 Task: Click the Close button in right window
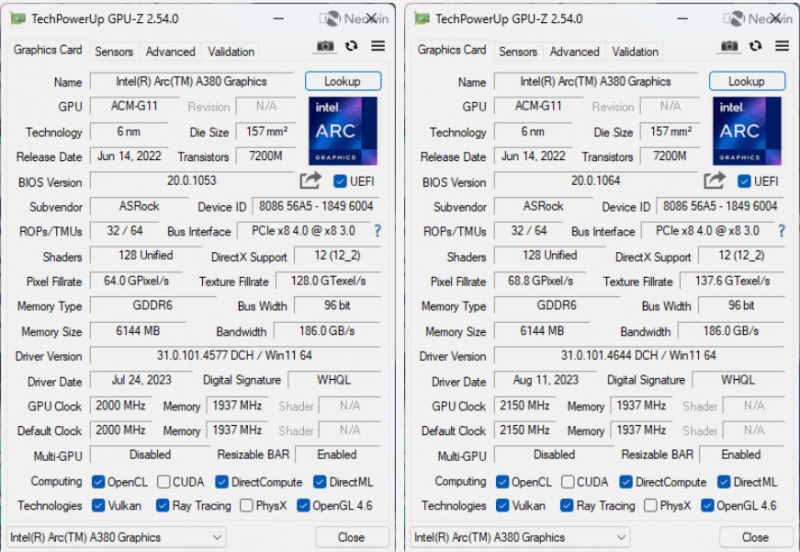point(755,537)
